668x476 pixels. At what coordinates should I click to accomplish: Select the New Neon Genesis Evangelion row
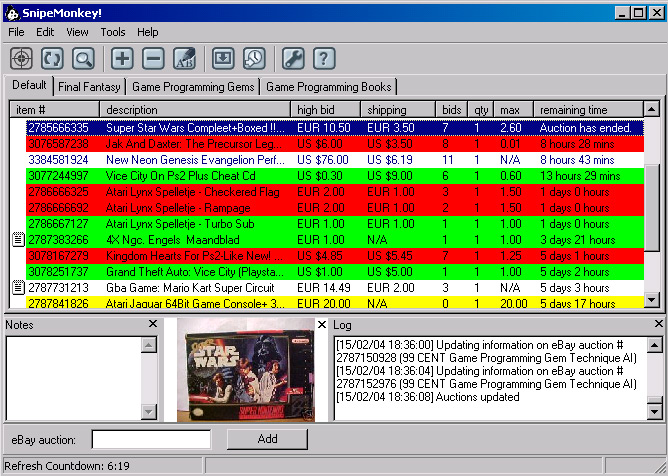point(335,160)
